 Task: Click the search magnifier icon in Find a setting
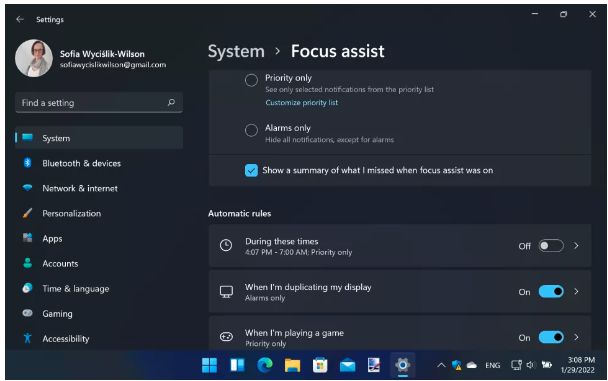pyautogui.click(x=171, y=102)
